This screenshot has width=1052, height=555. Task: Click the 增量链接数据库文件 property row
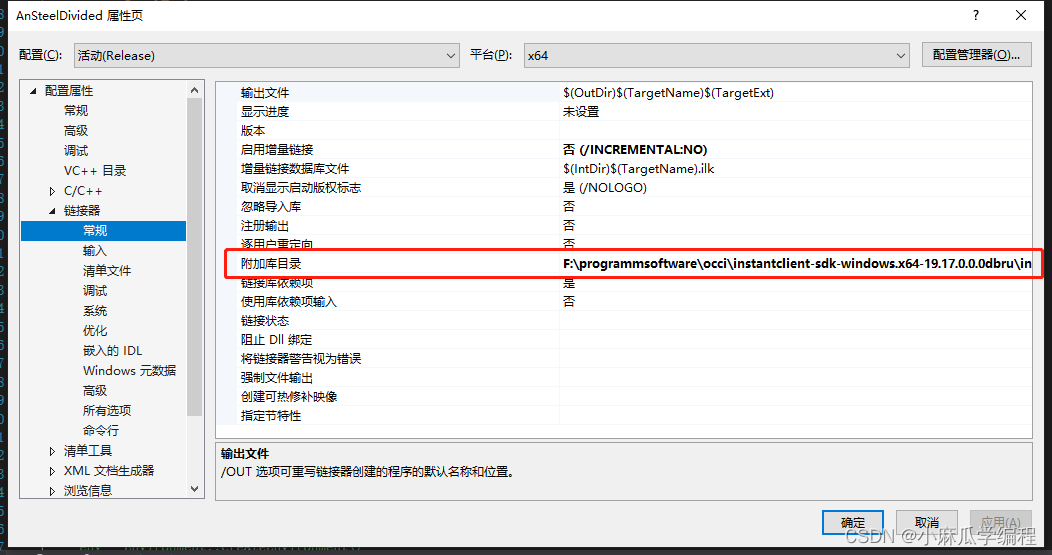(x=623, y=168)
